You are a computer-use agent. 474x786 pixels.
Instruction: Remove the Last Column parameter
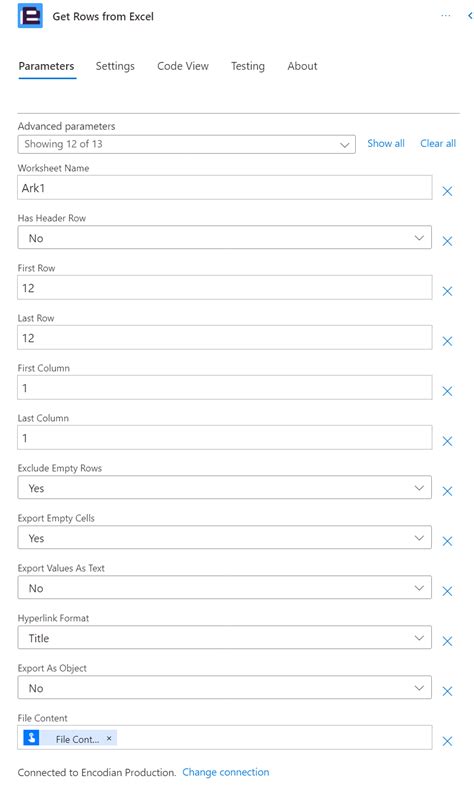(x=447, y=441)
